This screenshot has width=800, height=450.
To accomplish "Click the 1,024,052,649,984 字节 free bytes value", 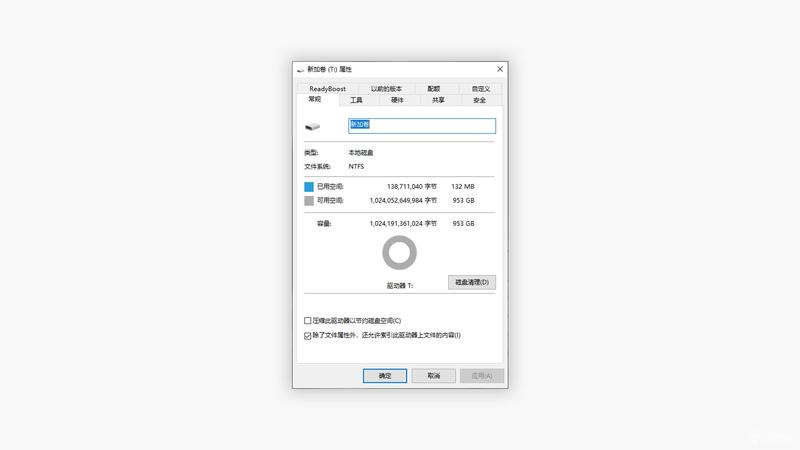I will coord(403,201).
